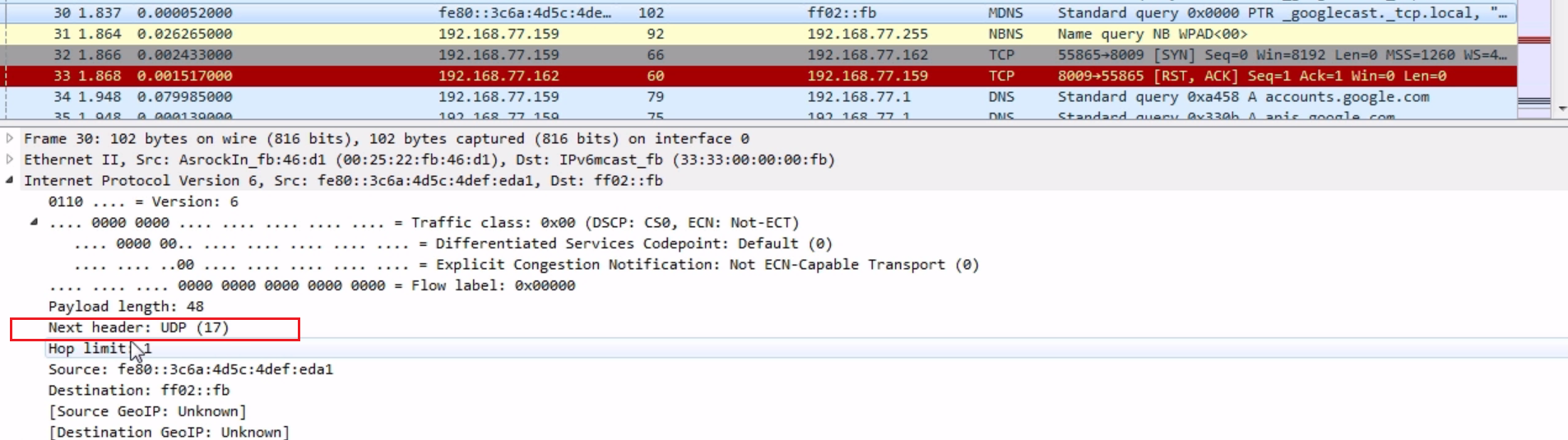Viewport: 1568px width, 440px height.
Task: Expand the Frame 30 details tree
Action: point(10,138)
